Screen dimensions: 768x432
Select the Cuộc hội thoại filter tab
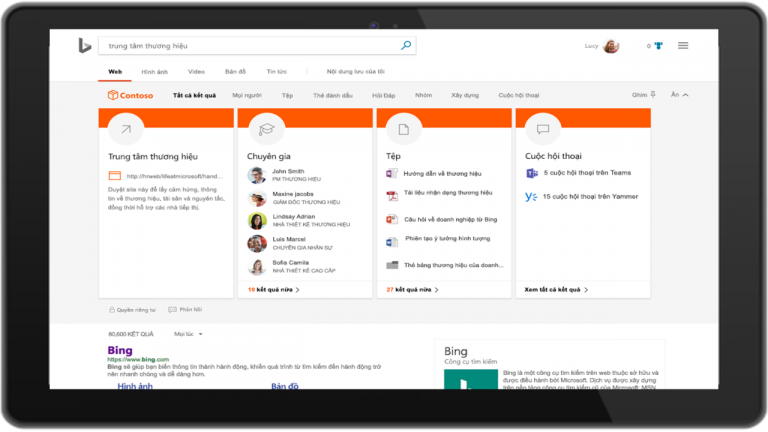pos(519,96)
